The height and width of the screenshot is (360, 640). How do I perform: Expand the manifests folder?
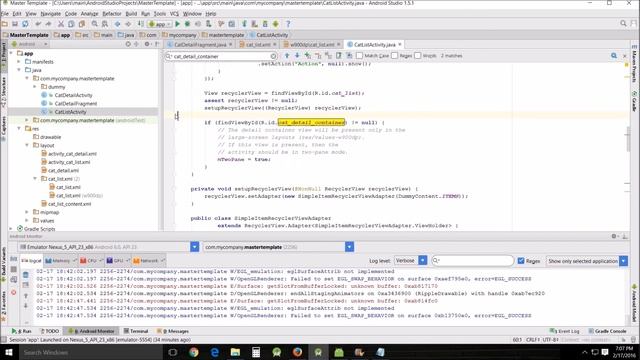point(19,62)
